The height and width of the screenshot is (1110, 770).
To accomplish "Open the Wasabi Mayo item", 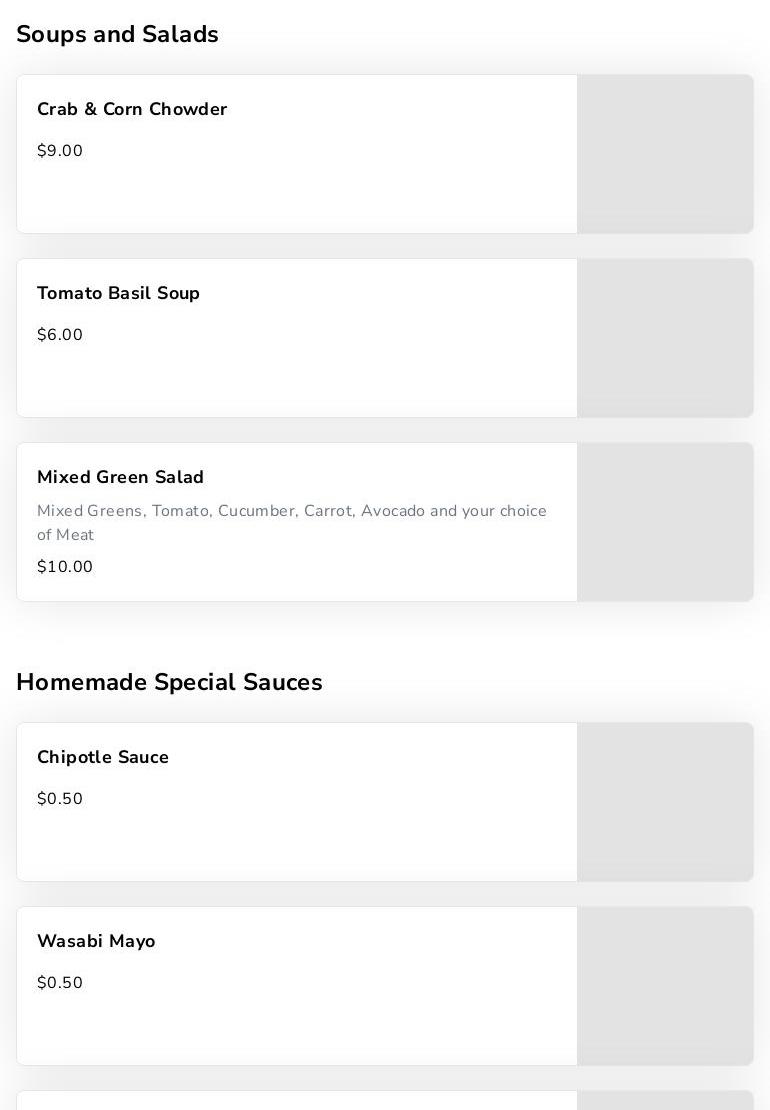I will coord(96,941).
